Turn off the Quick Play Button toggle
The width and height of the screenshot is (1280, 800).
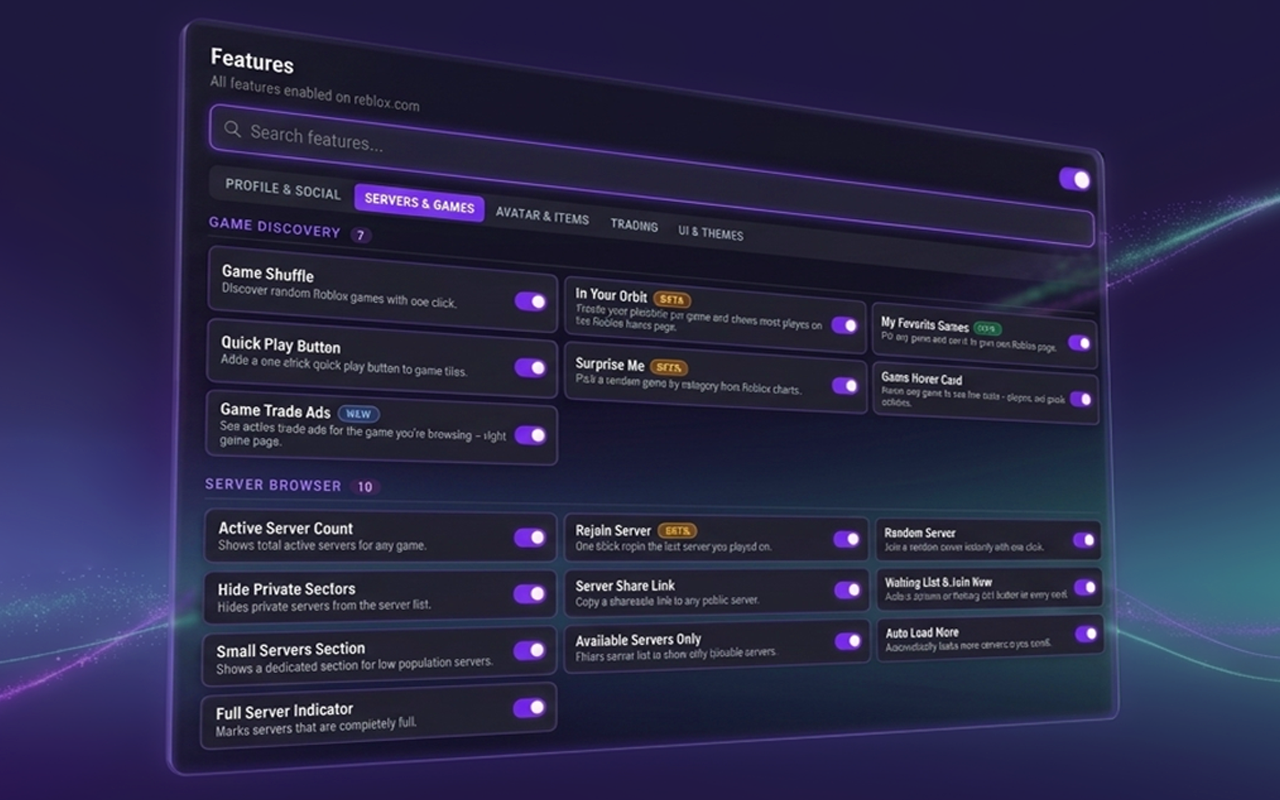[x=530, y=367]
